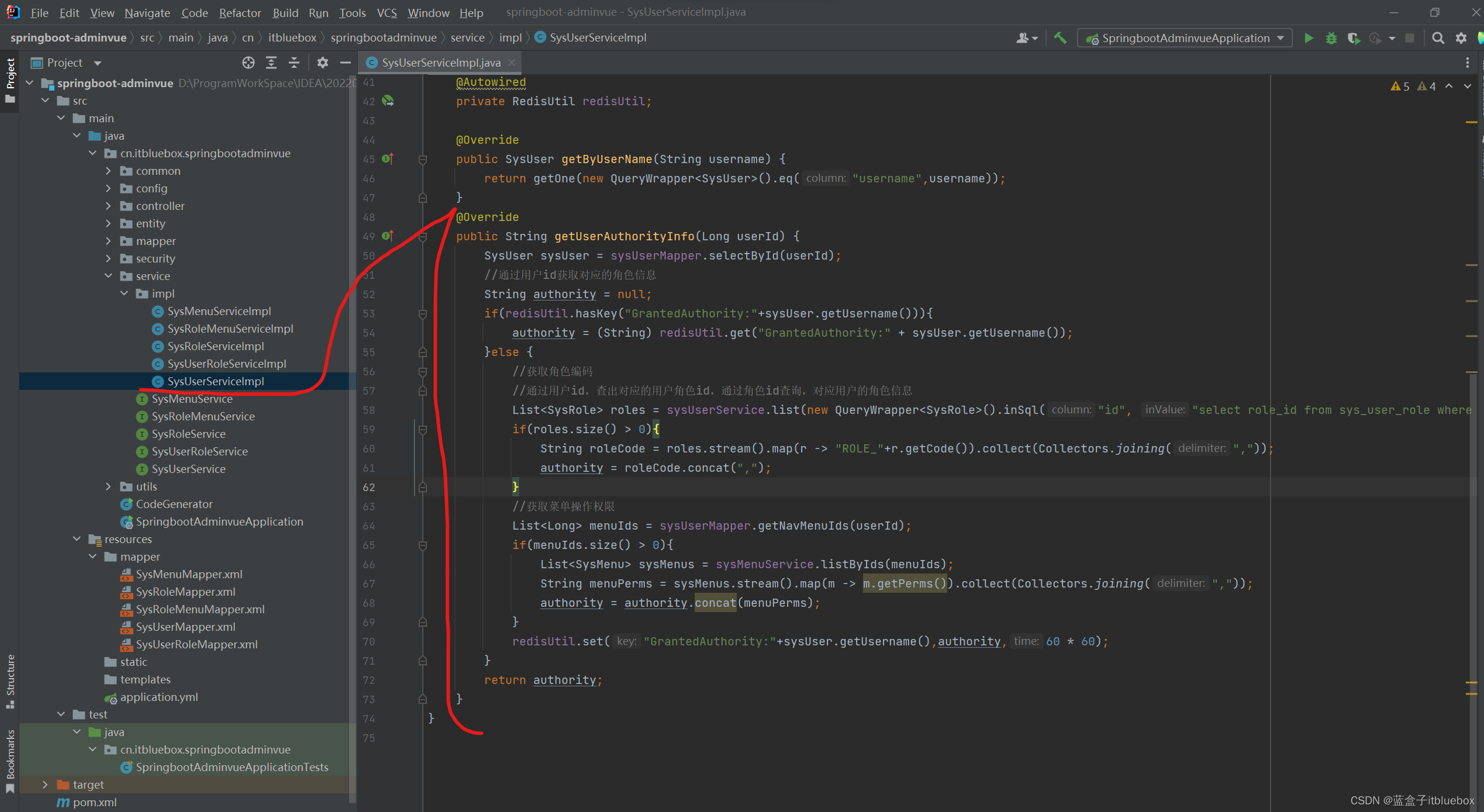Fold if block at line 53
Screen dimensions: 1484x812
423,314
